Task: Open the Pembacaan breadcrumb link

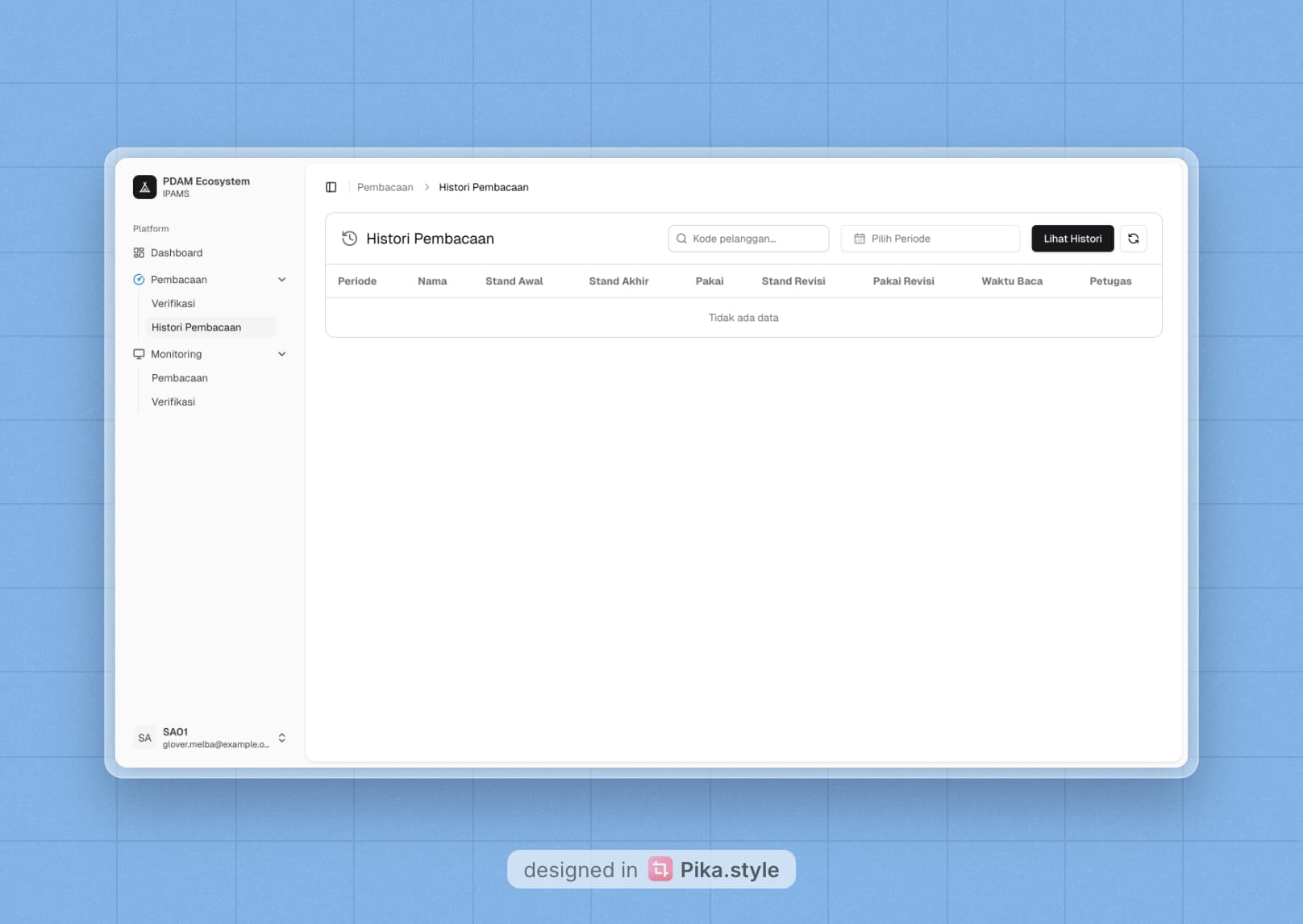Action: (385, 186)
